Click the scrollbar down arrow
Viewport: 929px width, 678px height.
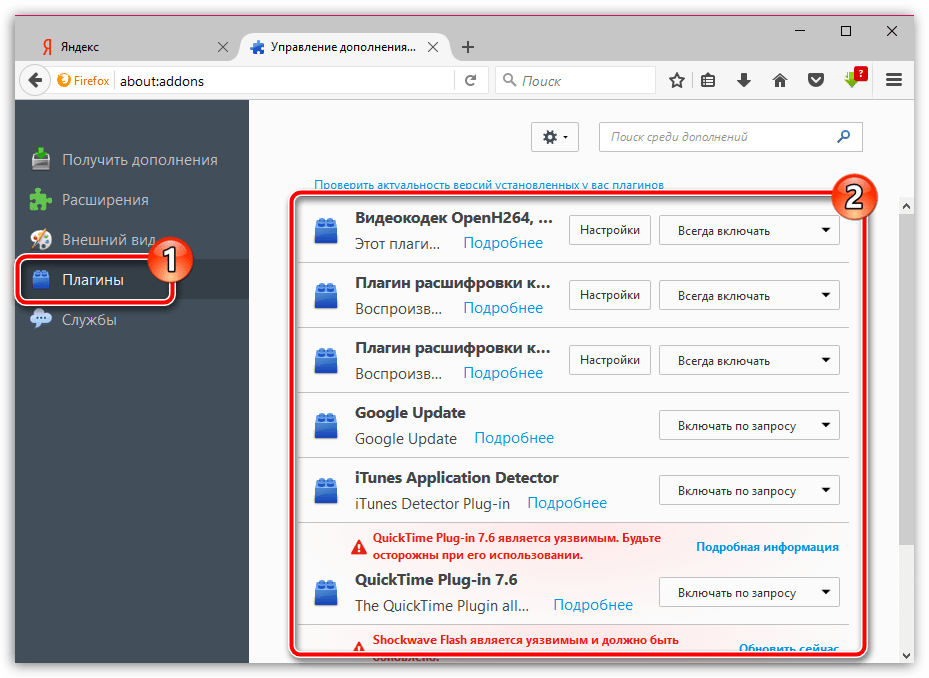906,655
